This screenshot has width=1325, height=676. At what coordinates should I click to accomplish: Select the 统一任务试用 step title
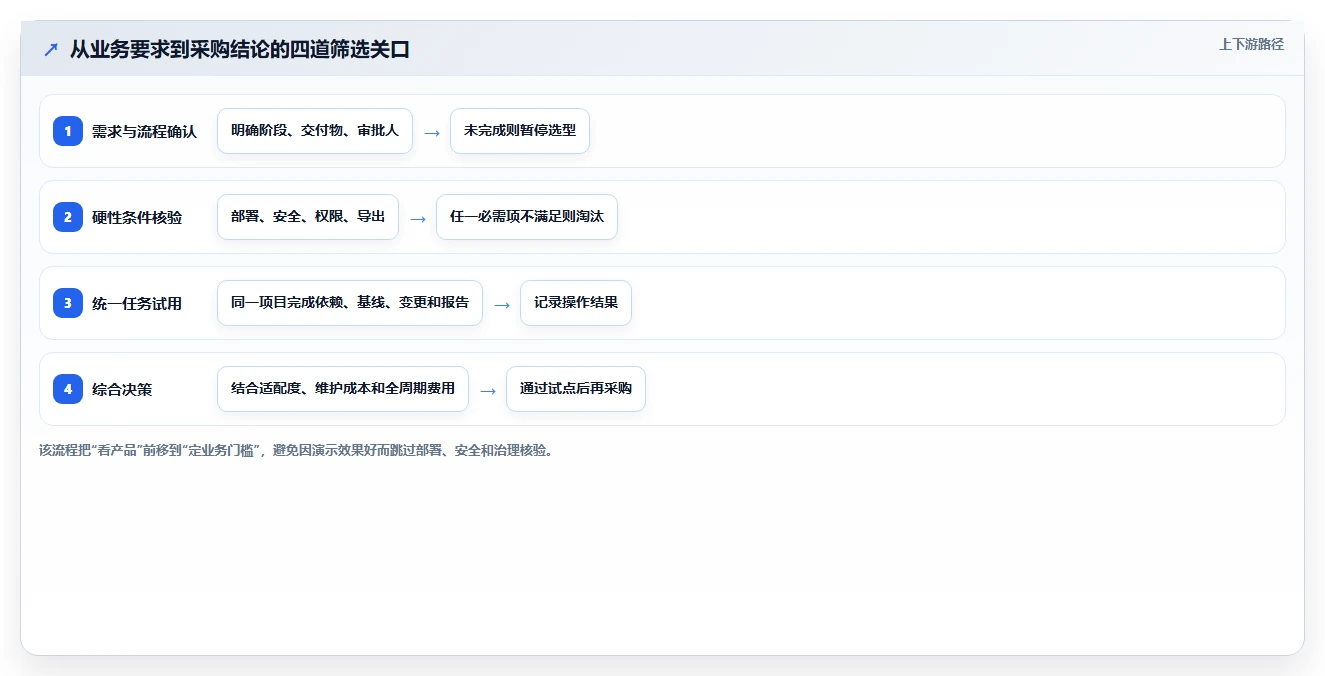point(137,303)
